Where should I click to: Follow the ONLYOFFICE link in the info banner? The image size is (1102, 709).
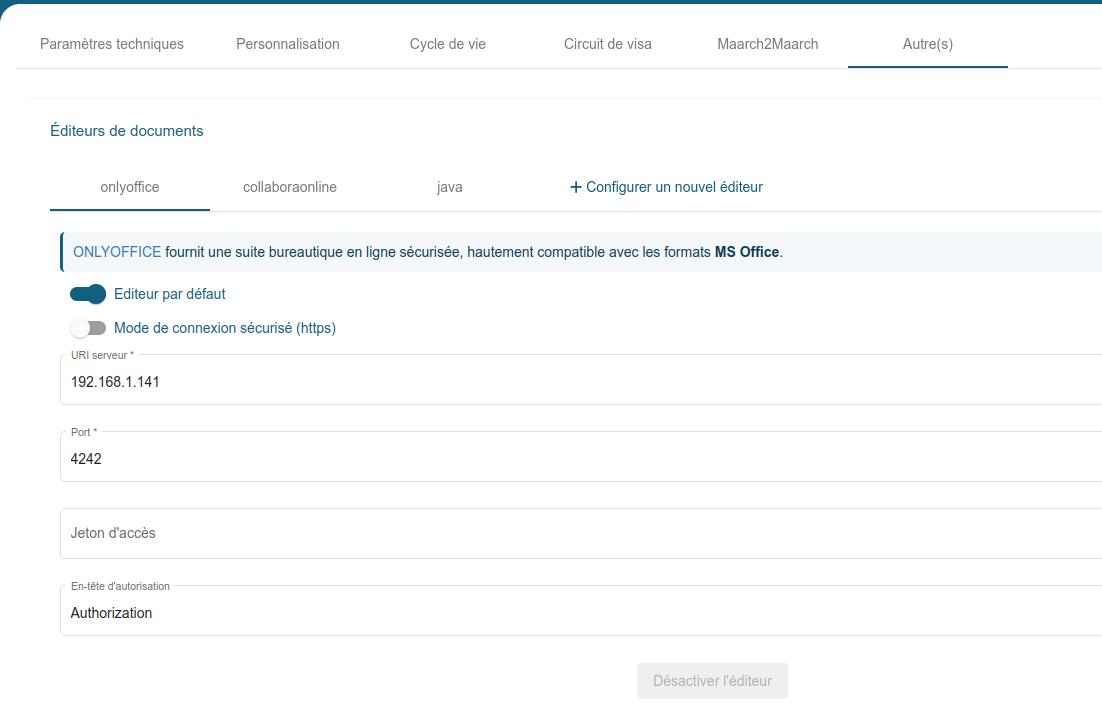coord(117,252)
